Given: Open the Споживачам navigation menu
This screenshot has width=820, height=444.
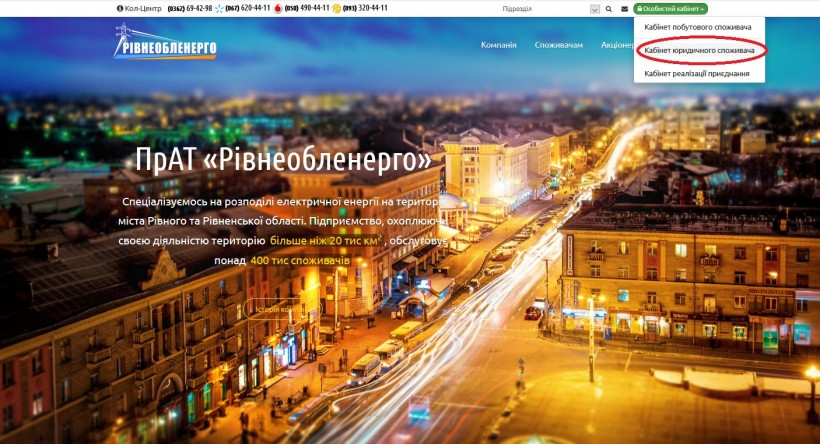Looking at the screenshot, I should (x=559, y=45).
